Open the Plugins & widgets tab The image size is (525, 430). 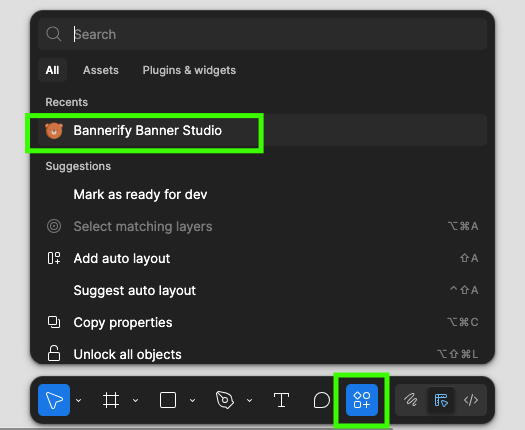[x=189, y=70]
